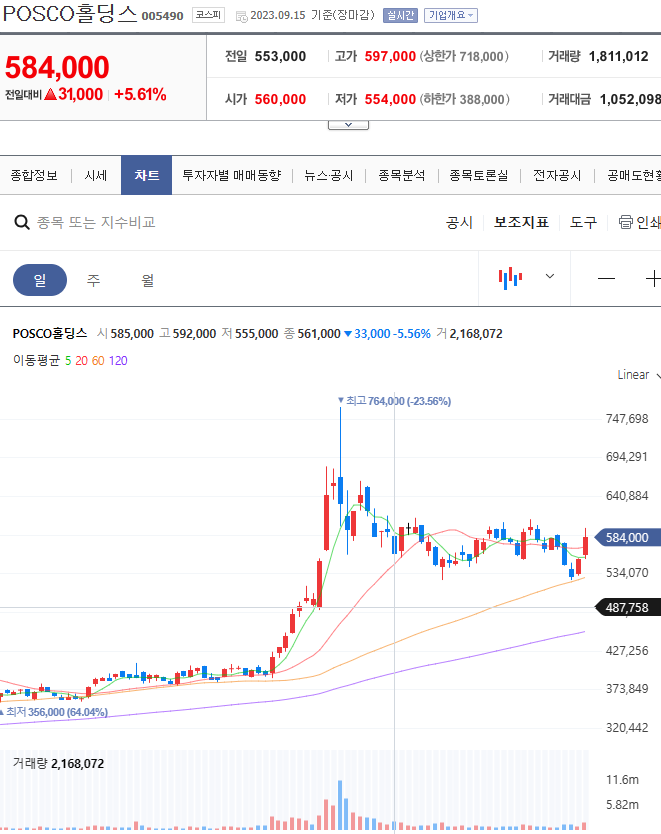661x834 pixels.
Task: Open the 종목분석 tab
Action: 401,176
